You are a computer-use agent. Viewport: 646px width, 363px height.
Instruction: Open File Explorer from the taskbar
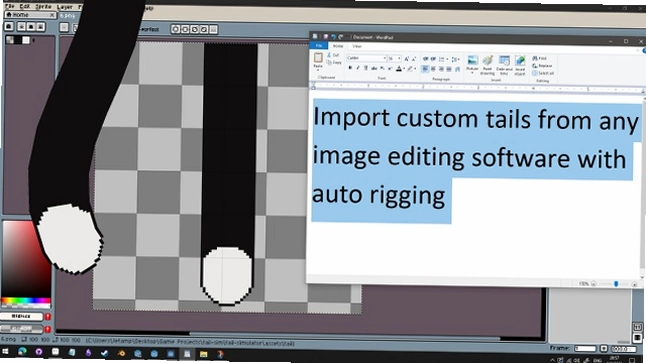pos(204,354)
